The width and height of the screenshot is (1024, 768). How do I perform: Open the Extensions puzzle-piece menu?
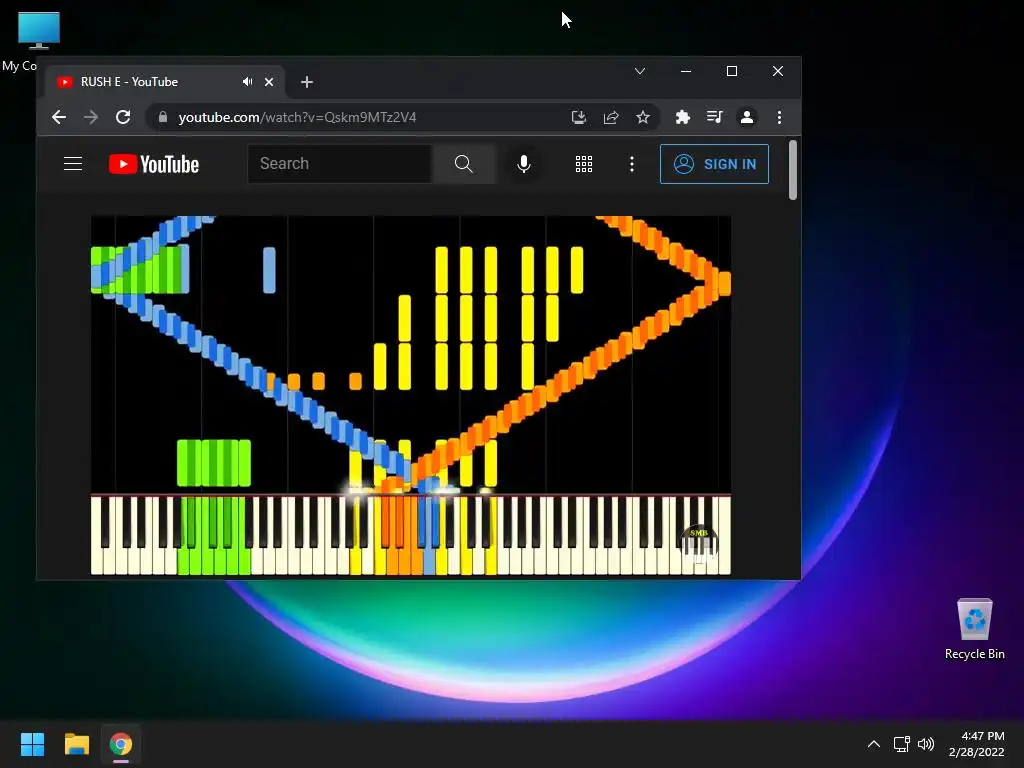[682, 118]
